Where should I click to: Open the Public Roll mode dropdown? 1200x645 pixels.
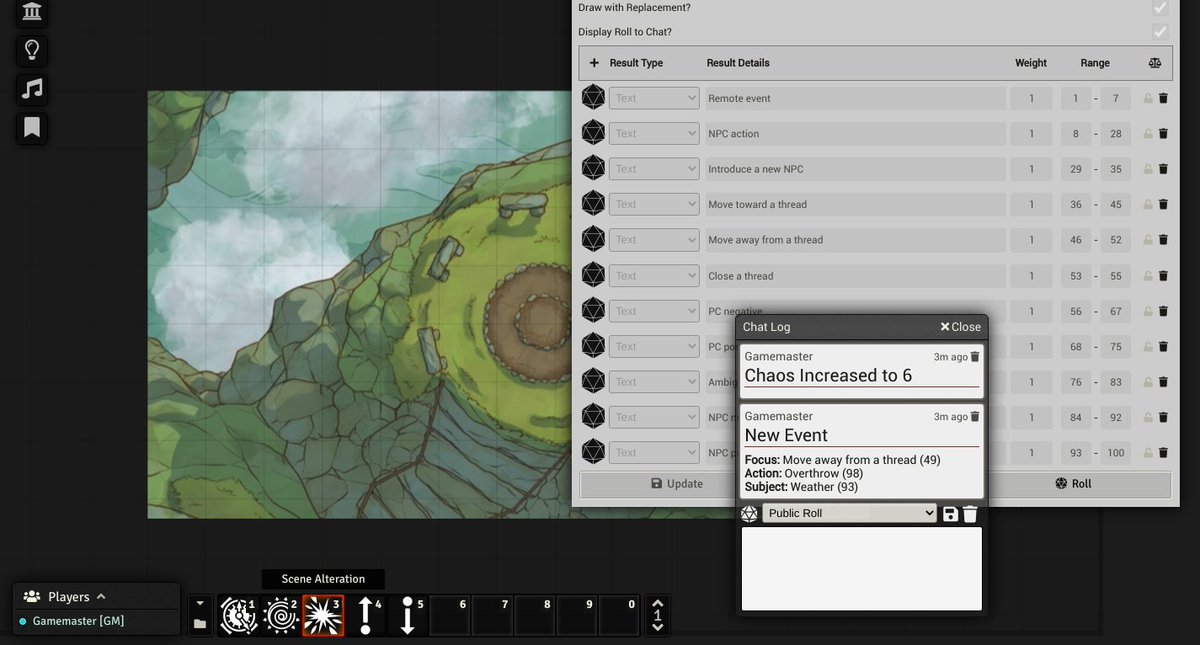click(849, 513)
